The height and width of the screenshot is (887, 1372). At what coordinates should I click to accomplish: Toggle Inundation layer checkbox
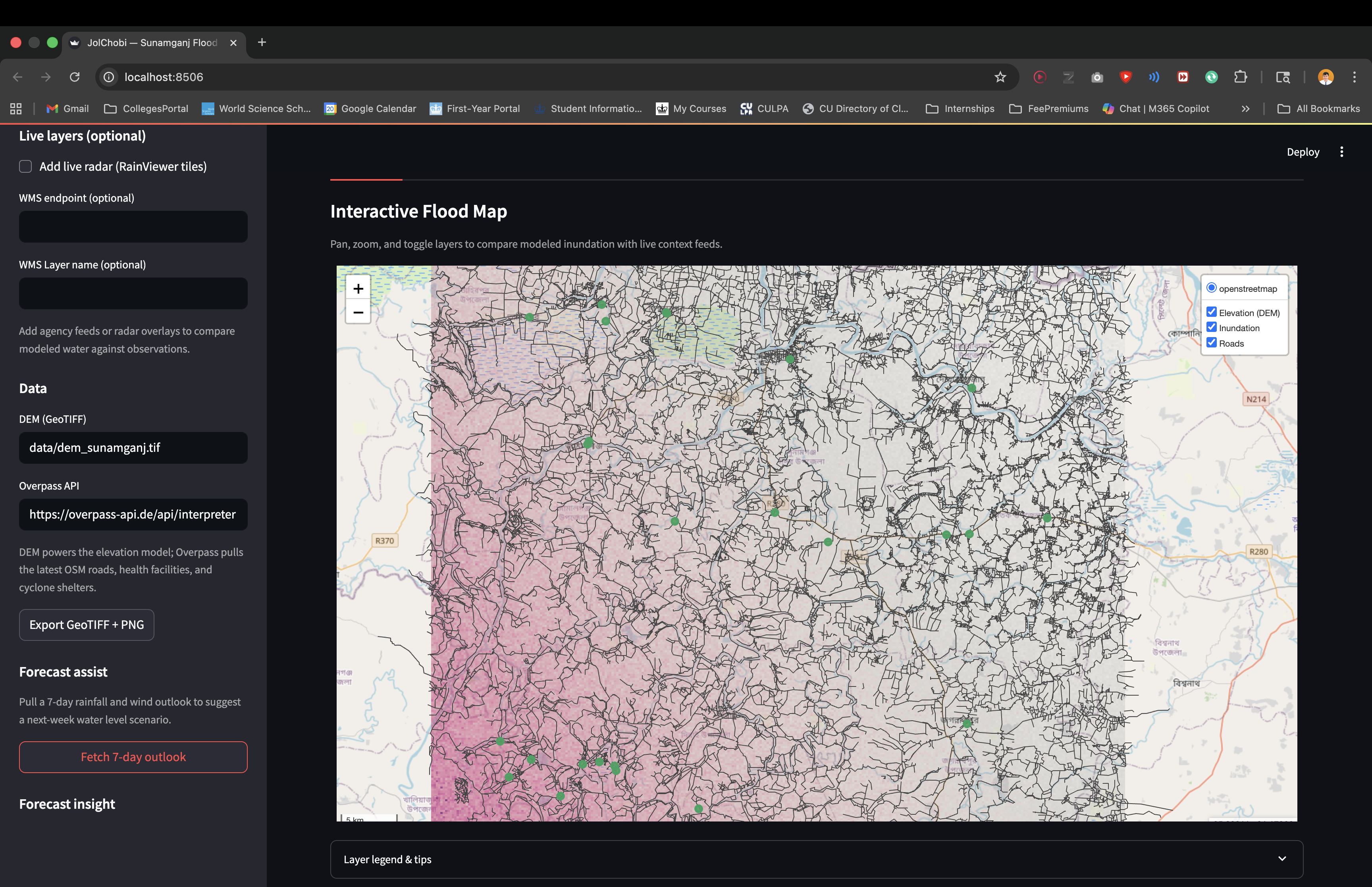coord(1211,328)
